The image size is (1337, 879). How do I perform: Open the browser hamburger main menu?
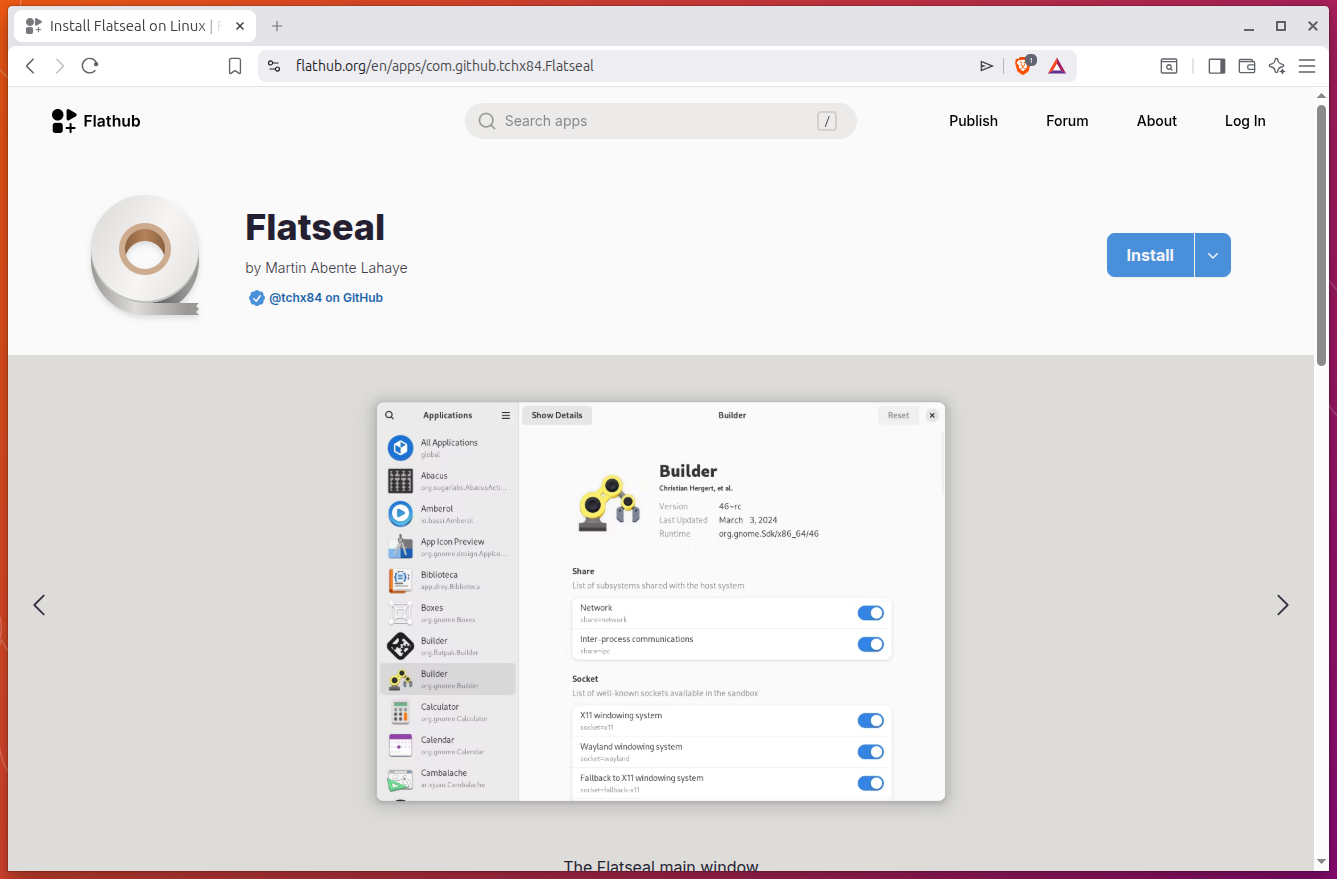tap(1307, 66)
